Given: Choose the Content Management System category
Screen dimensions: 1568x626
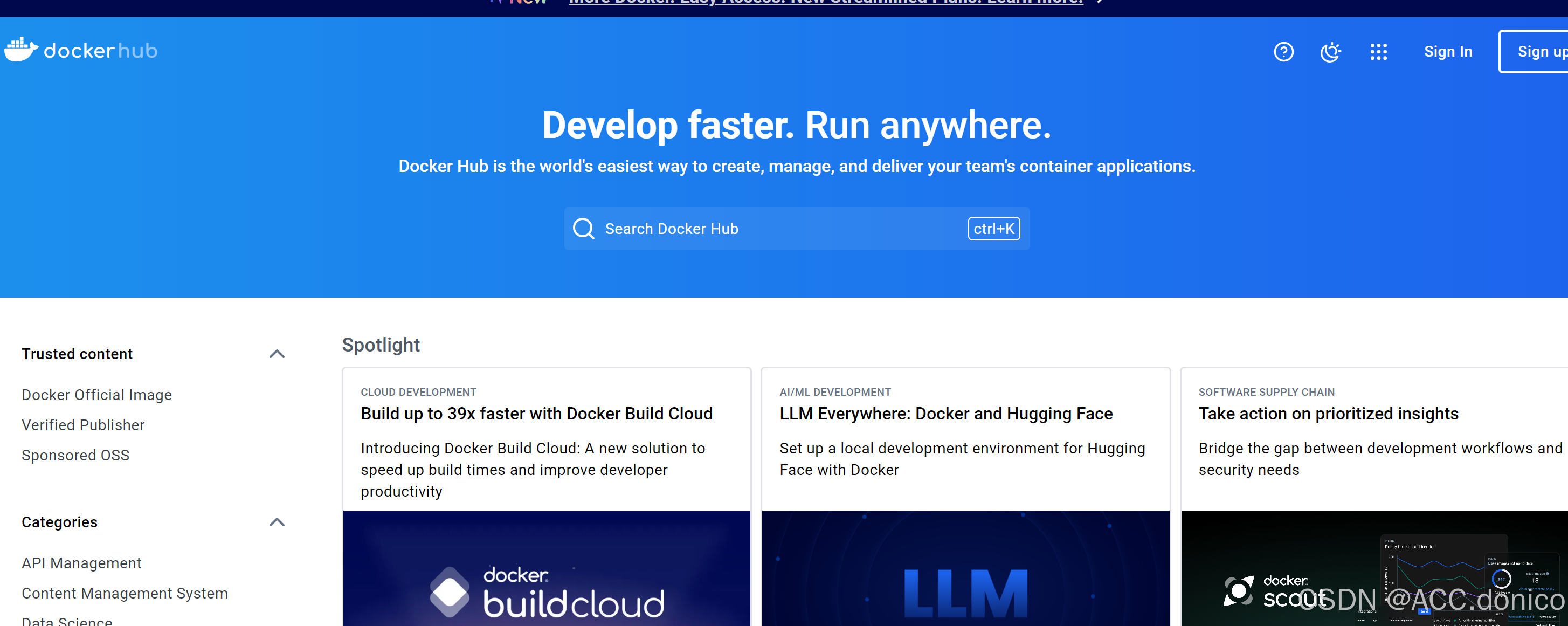Looking at the screenshot, I should point(125,593).
